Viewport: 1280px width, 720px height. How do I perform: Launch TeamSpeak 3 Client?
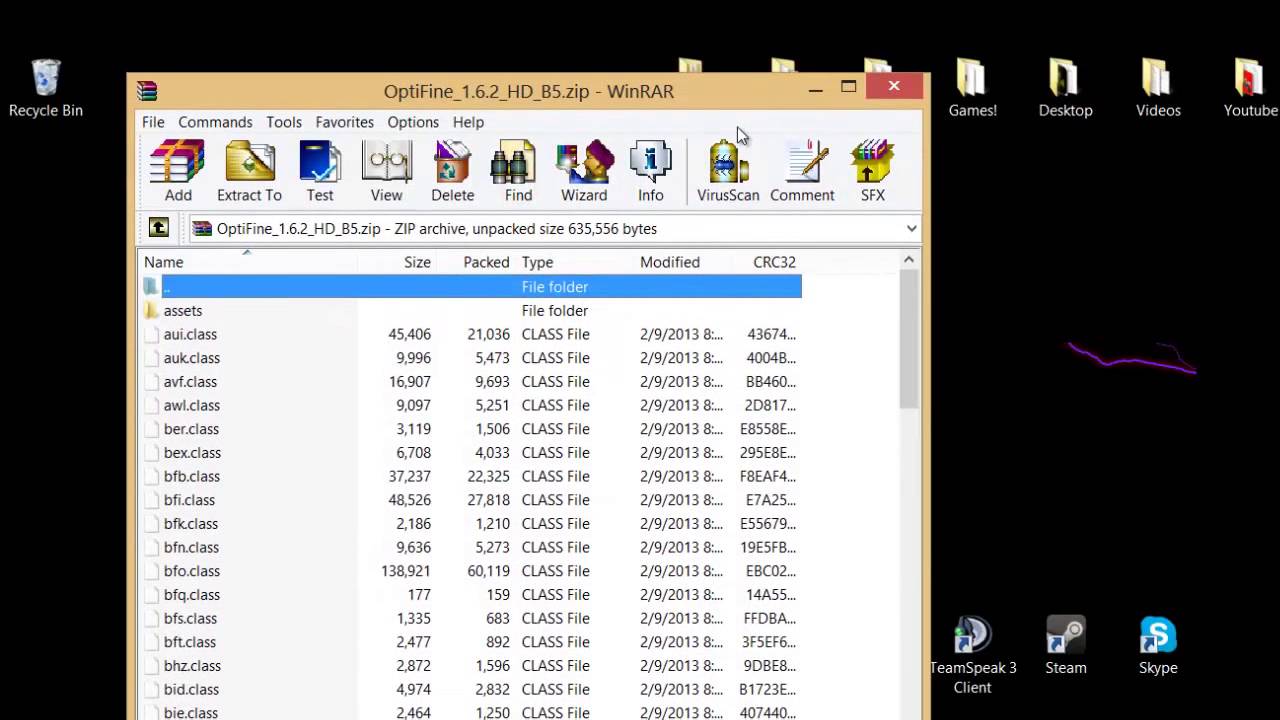[x=972, y=655]
